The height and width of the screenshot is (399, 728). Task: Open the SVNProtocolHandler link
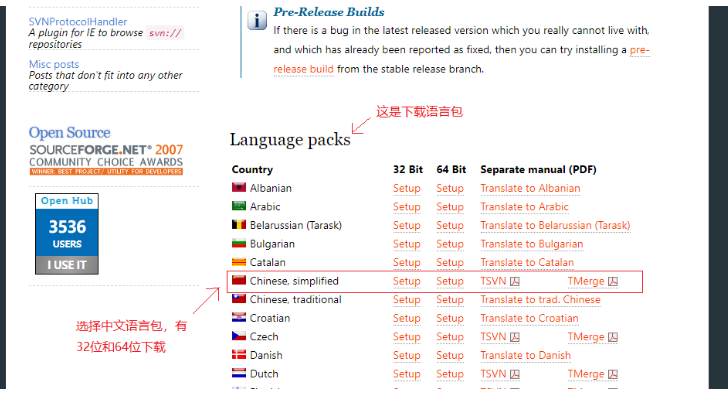(78, 21)
